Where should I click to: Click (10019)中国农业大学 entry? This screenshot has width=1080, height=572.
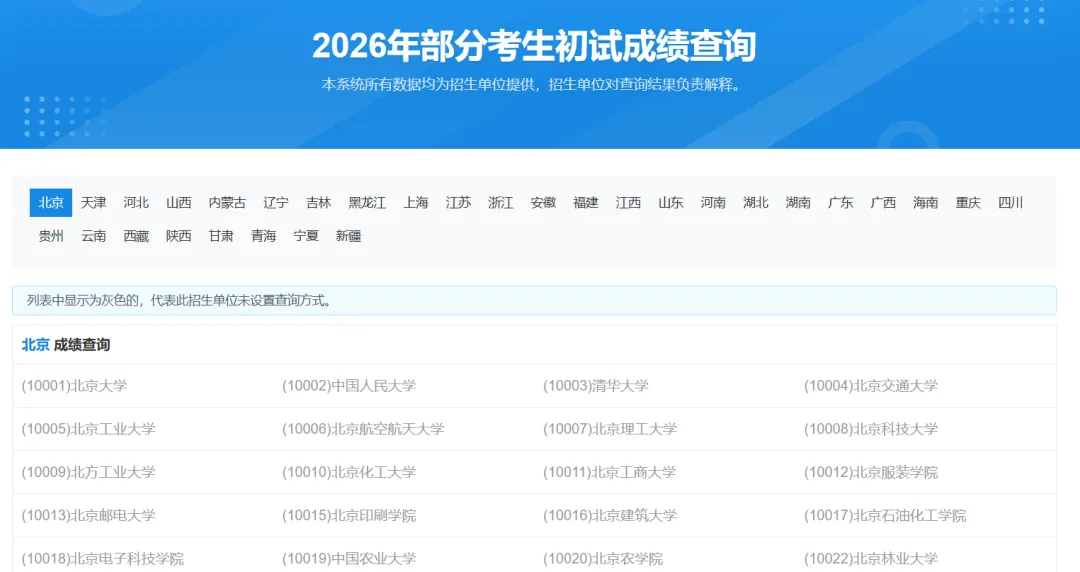[349, 559]
